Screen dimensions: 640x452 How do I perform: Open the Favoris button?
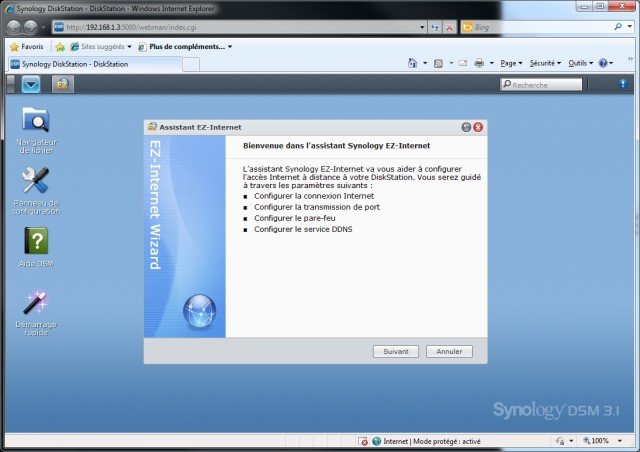[27, 47]
